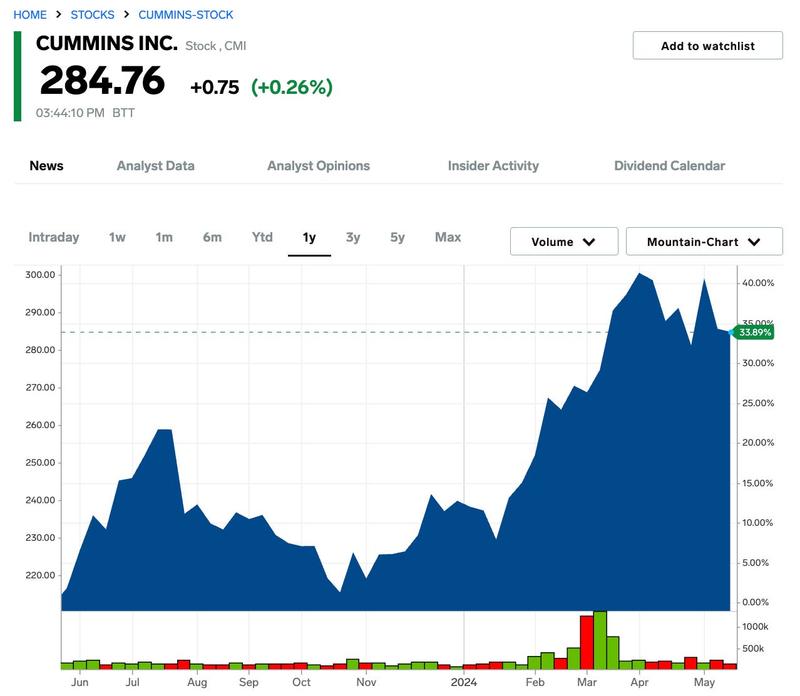Image resolution: width=800 pixels, height=696 pixels.
Task: Click the tall red volume bar in March
Action: pos(587,642)
